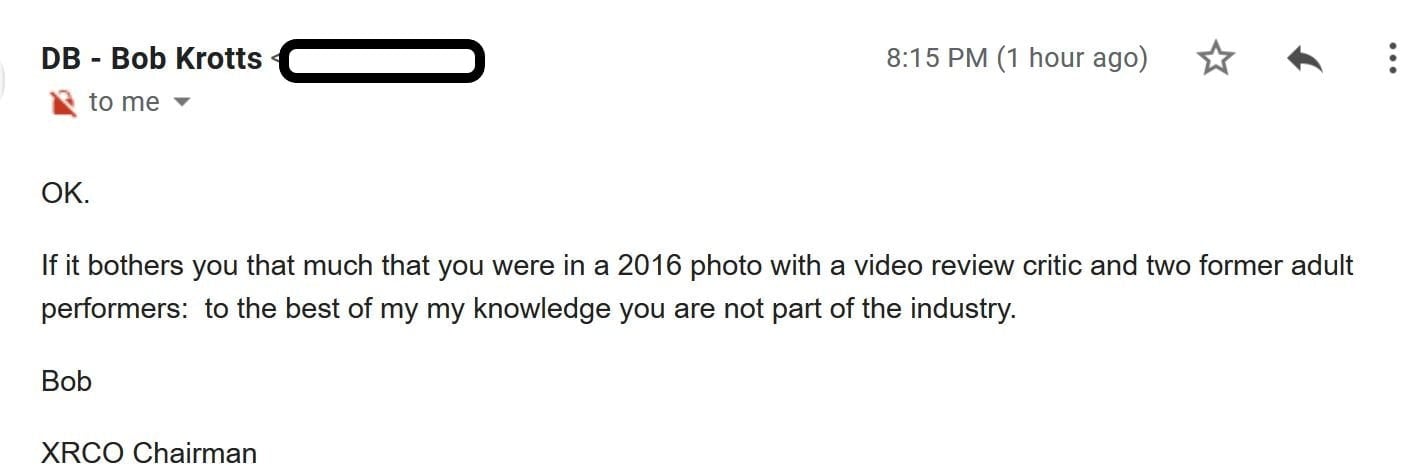The width and height of the screenshot is (1413, 472).
Task: Click the "to me" recipient text
Action: (124, 102)
